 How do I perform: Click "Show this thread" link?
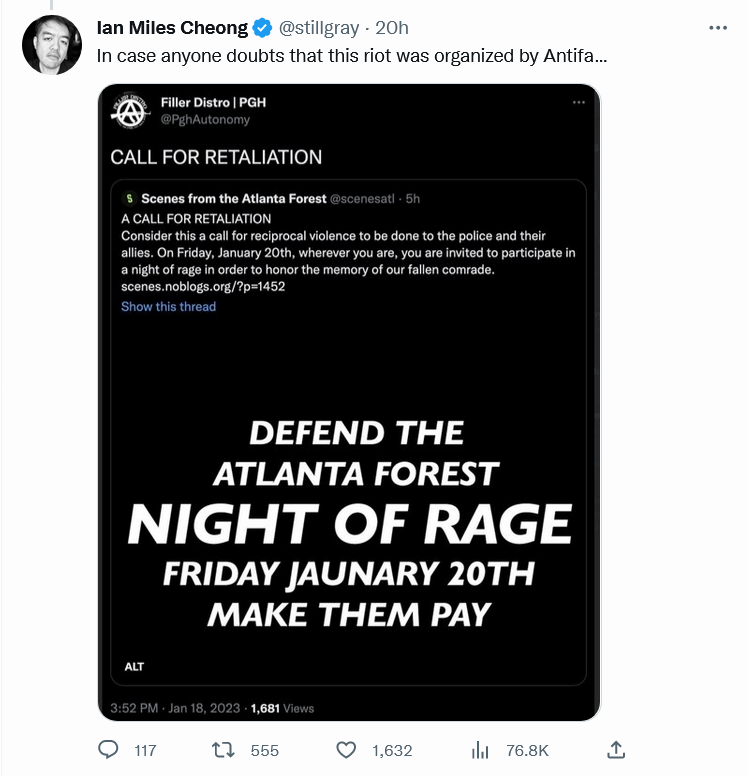pos(168,307)
